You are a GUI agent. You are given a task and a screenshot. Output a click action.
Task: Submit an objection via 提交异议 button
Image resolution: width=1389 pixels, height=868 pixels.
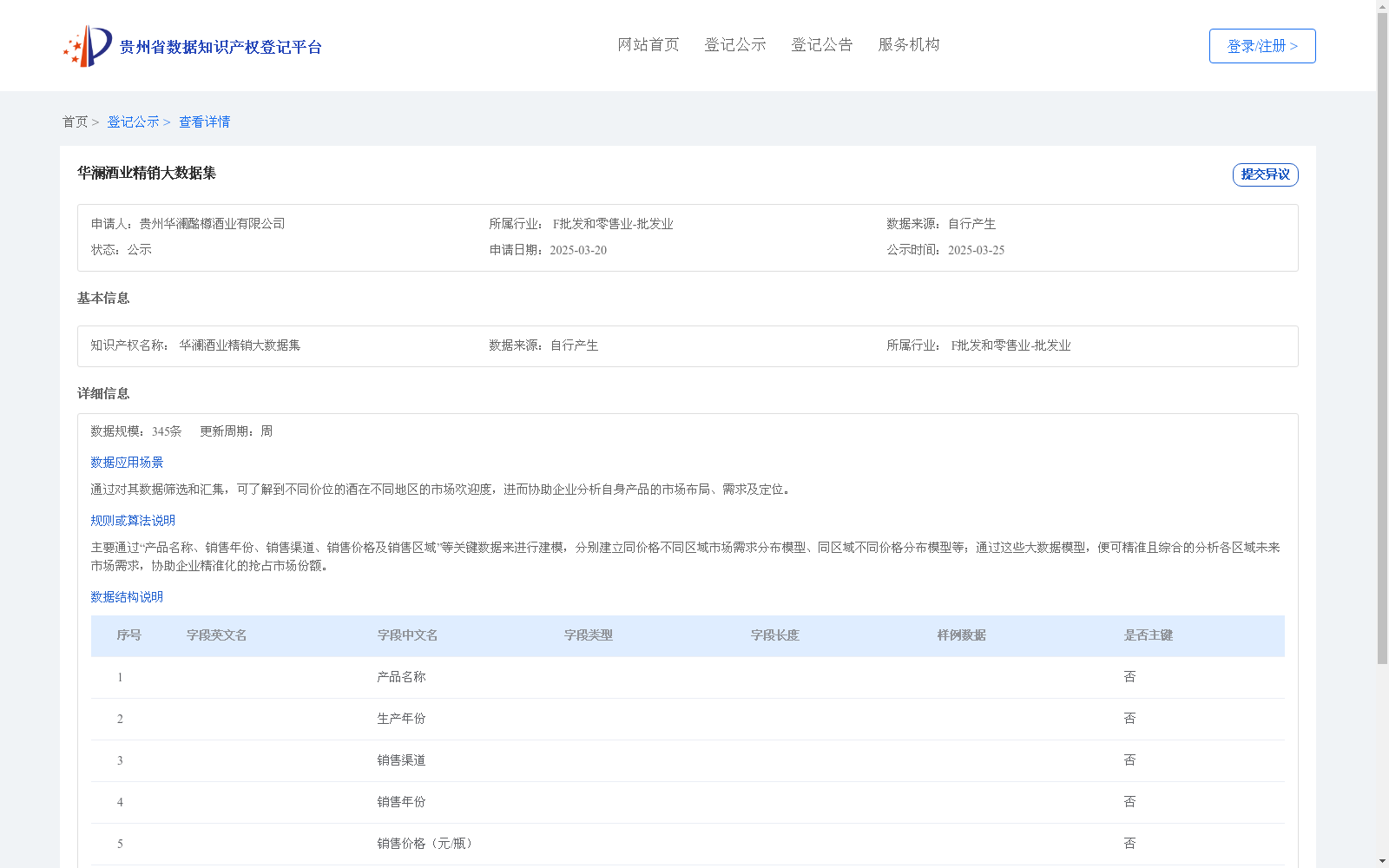click(x=1265, y=174)
